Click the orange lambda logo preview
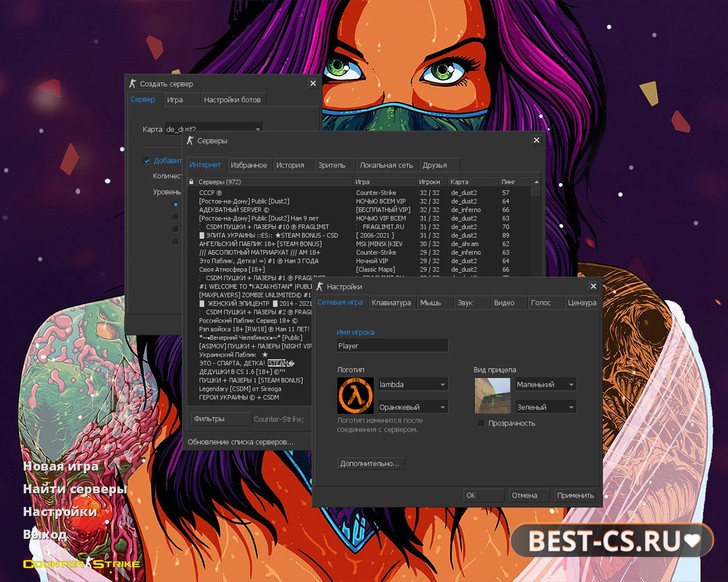Viewport: 728px width, 582px height. [x=355, y=395]
